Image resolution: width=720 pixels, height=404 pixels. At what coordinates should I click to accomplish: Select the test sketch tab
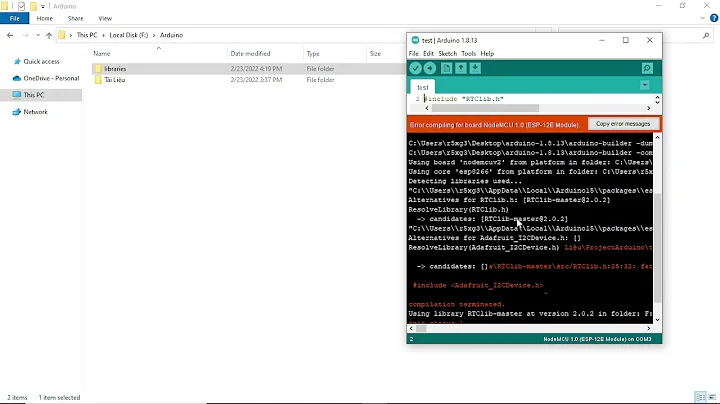click(423, 87)
